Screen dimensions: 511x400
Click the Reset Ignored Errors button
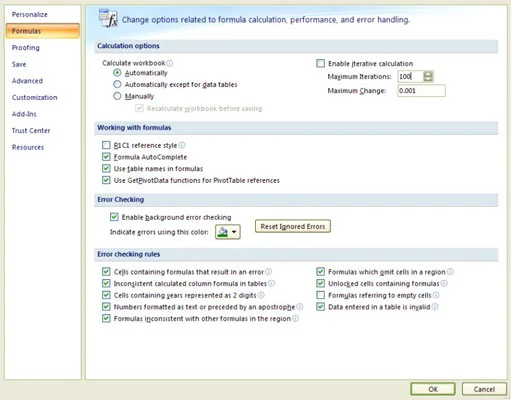(293, 226)
